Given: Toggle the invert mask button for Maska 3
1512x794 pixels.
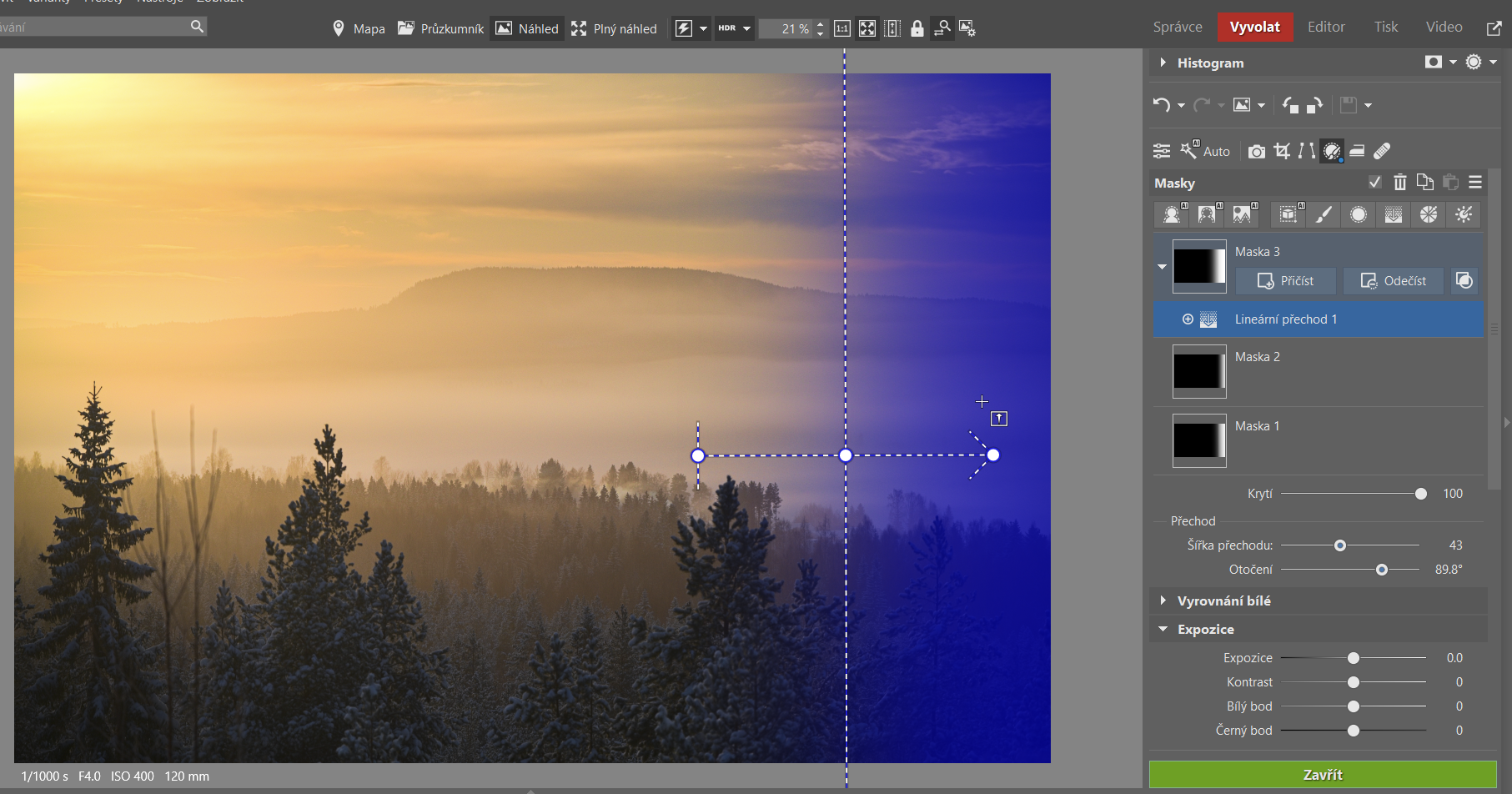Looking at the screenshot, I should tap(1464, 281).
